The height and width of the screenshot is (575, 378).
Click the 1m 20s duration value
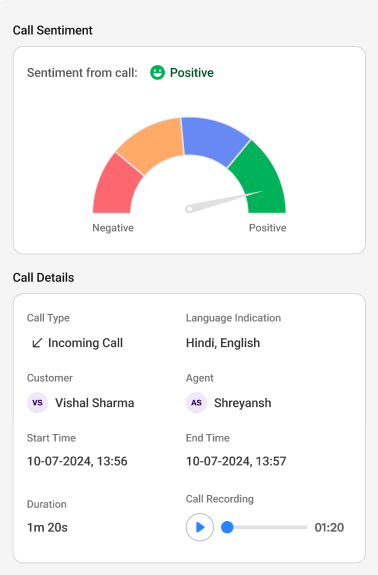pos(47,527)
